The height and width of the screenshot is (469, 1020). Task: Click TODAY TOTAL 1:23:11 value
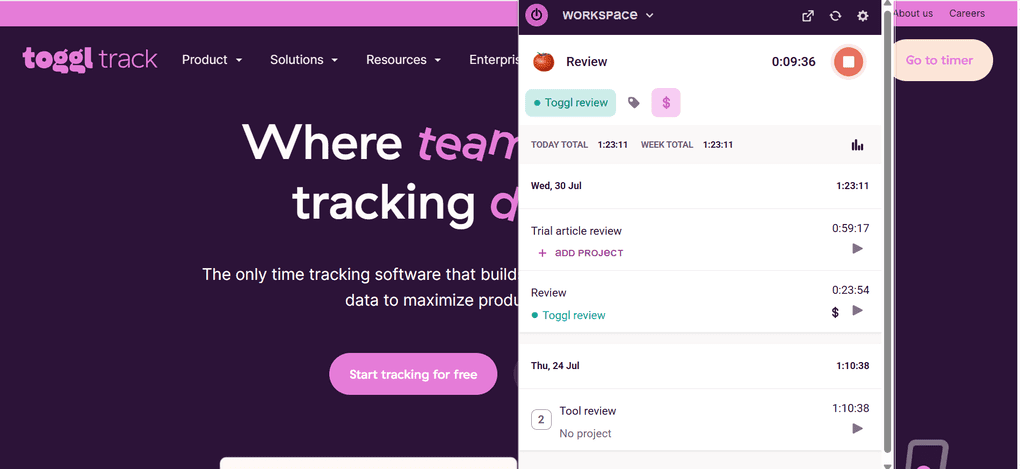coord(613,145)
